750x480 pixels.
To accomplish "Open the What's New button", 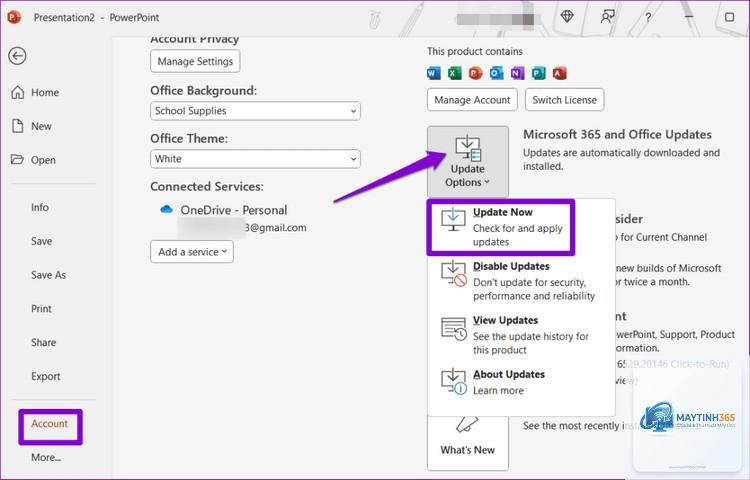I will coord(468,443).
